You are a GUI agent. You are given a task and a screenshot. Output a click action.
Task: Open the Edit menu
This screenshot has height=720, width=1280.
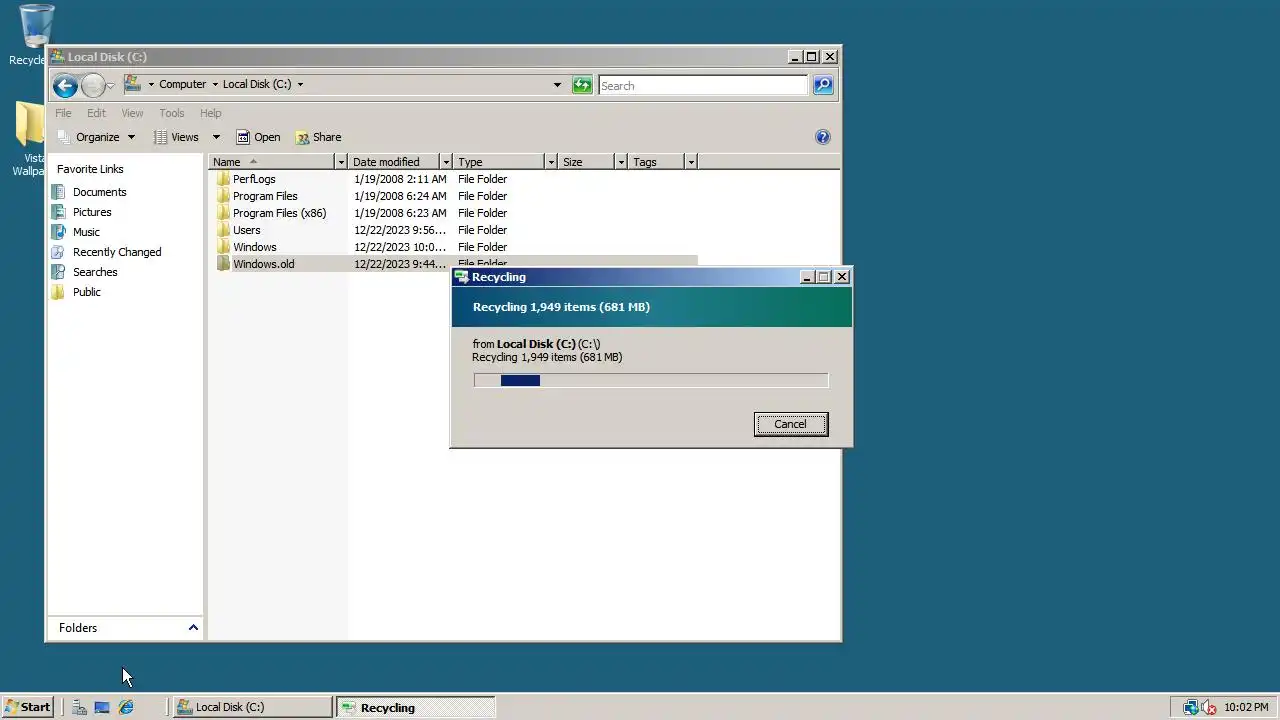pyautogui.click(x=96, y=113)
